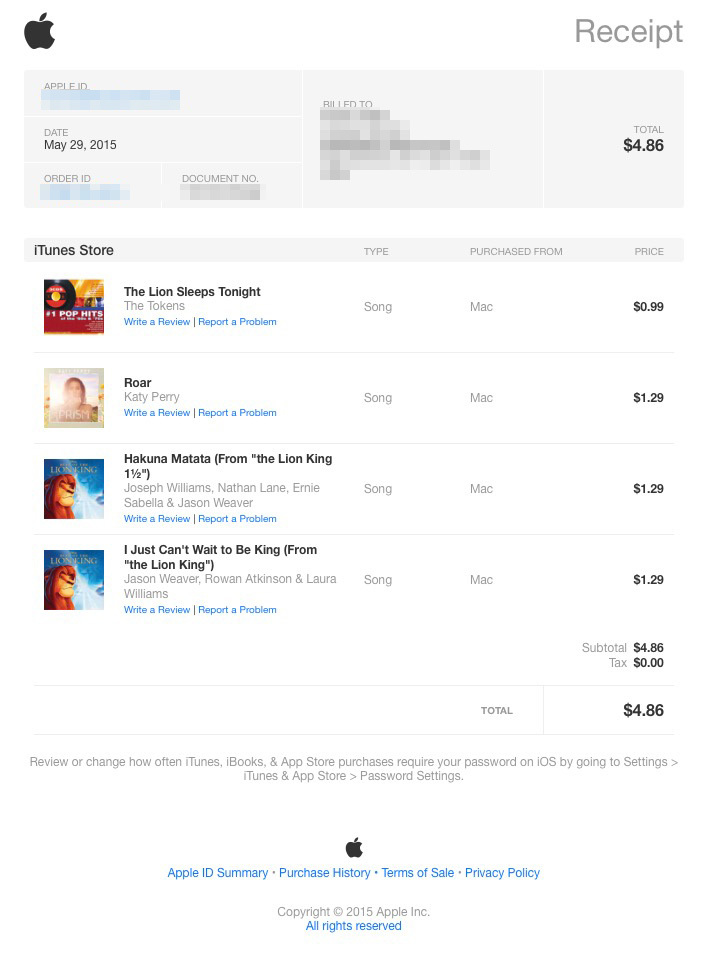Click the All rights reserved link
Image resolution: width=706 pixels, height=953 pixels.
click(x=353, y=926)
